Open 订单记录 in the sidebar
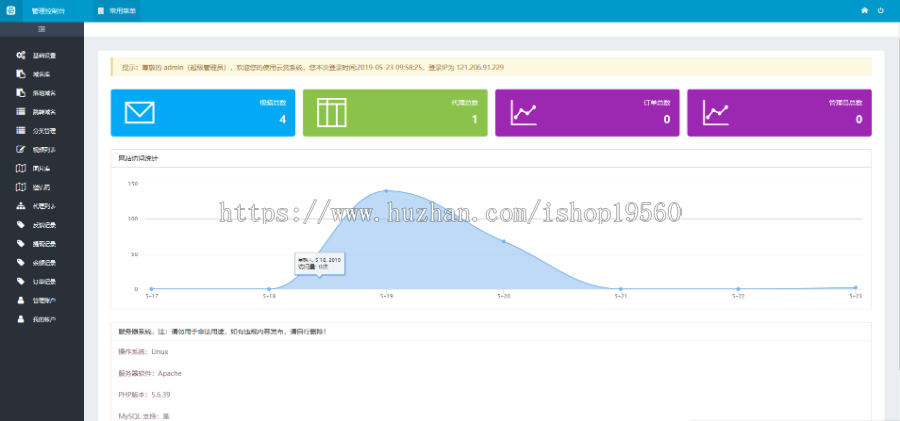 pos(42,281)
